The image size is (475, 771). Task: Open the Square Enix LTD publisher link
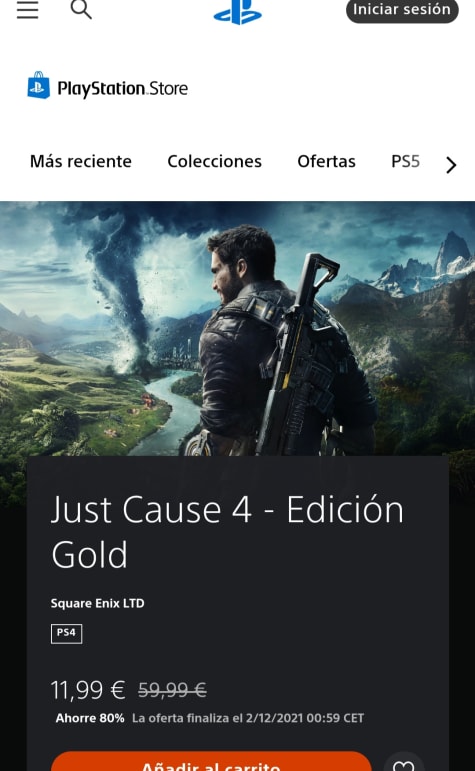point(97,603)
